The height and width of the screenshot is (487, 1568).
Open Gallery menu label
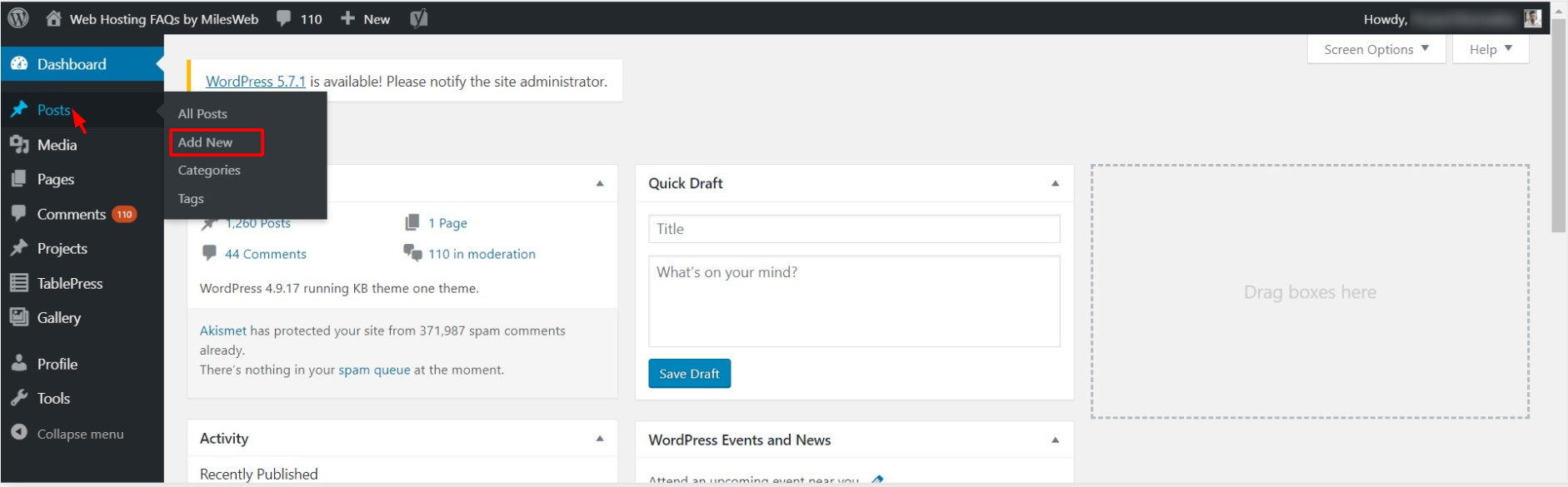coord(59,317)
